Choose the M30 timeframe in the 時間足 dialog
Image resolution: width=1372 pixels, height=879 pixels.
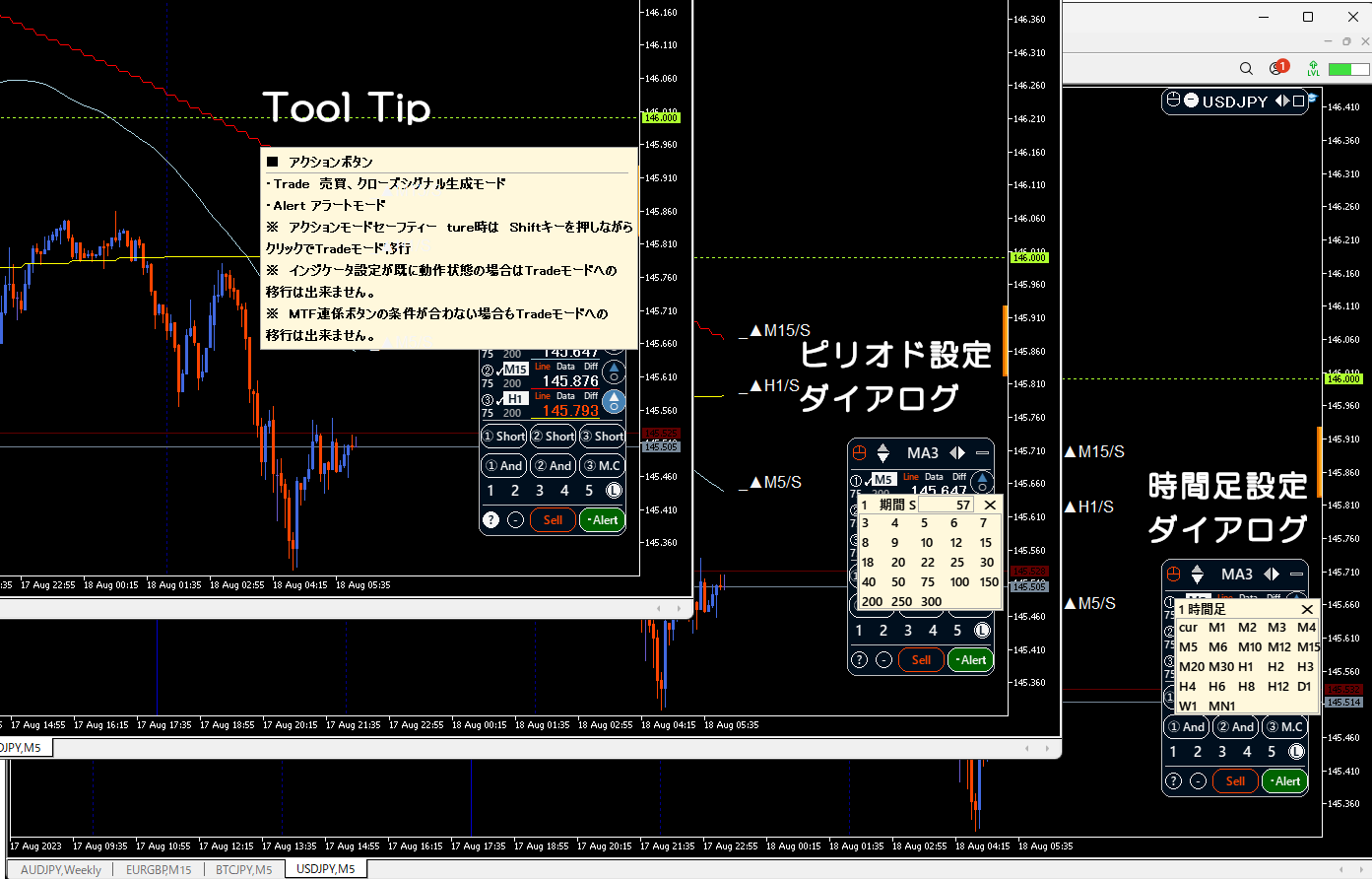(x=1221, y=667)
